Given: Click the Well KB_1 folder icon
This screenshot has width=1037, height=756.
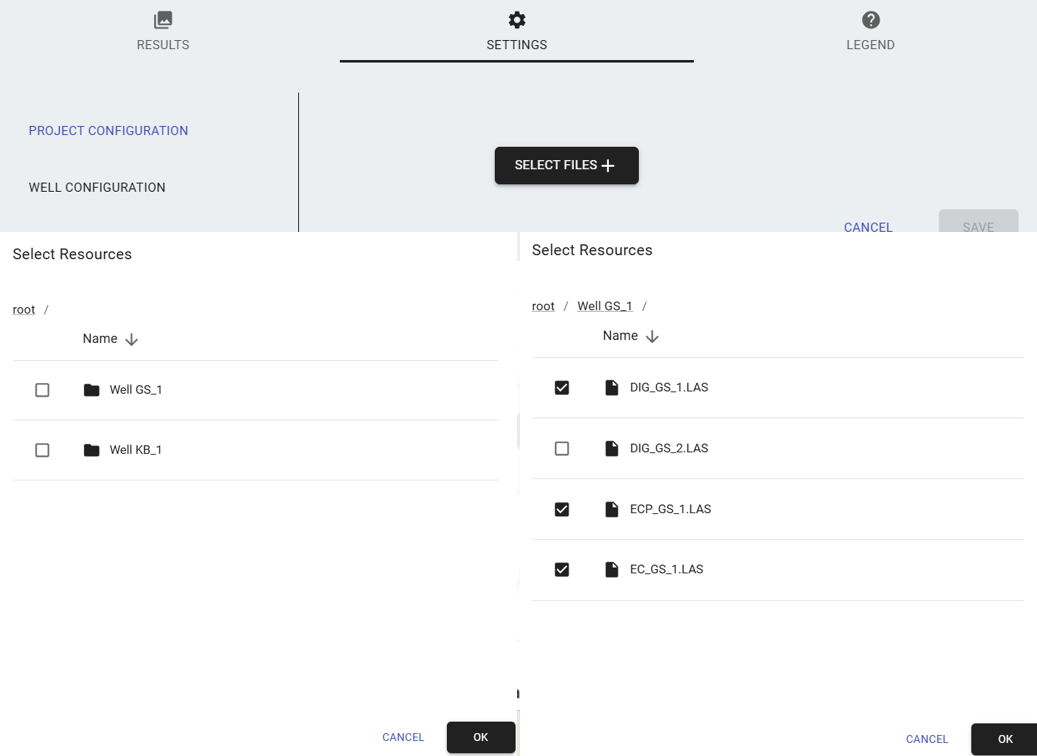Looking at the screenshot, I should click(92, 450).
